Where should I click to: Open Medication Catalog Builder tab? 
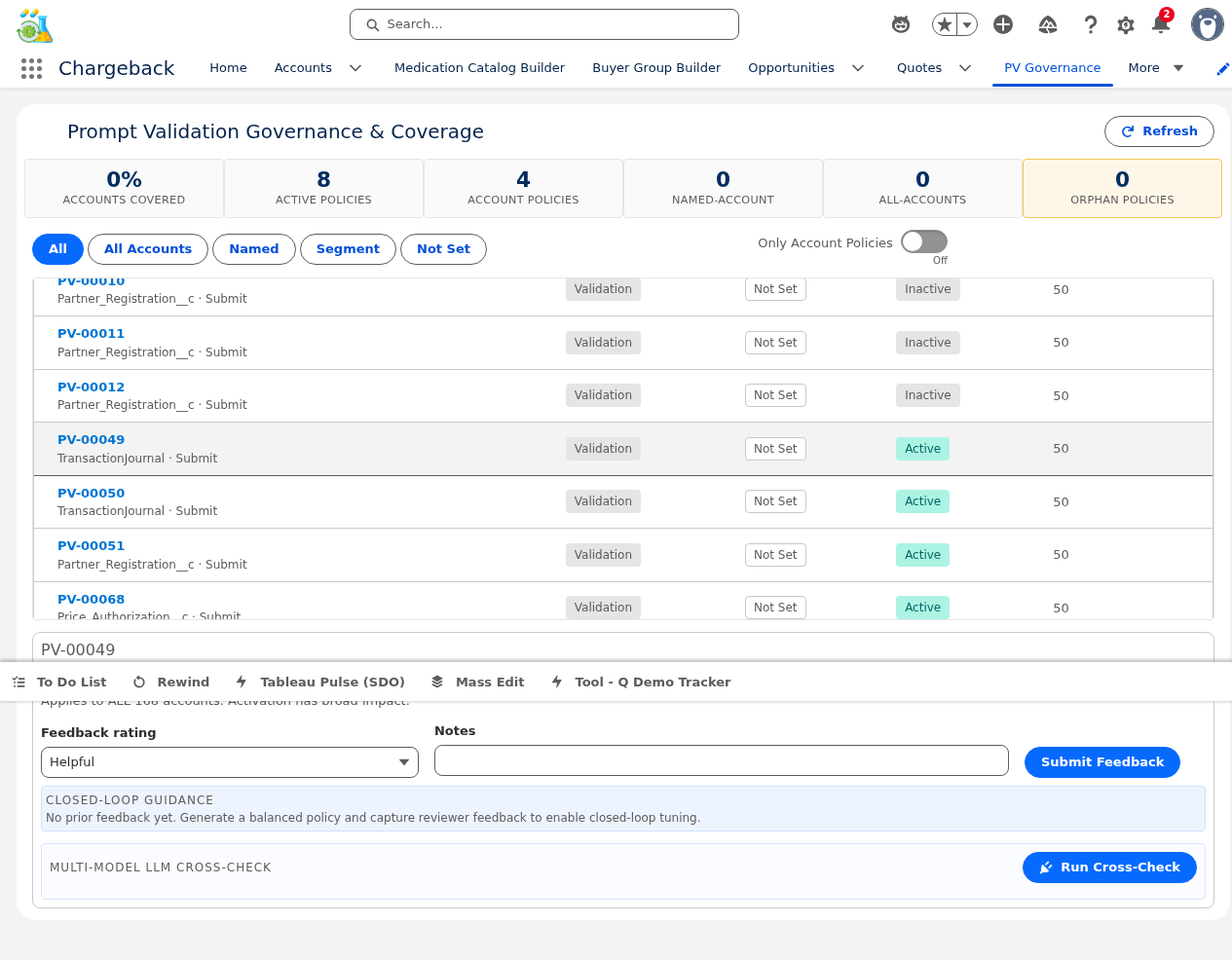click(x=479, y=68)
